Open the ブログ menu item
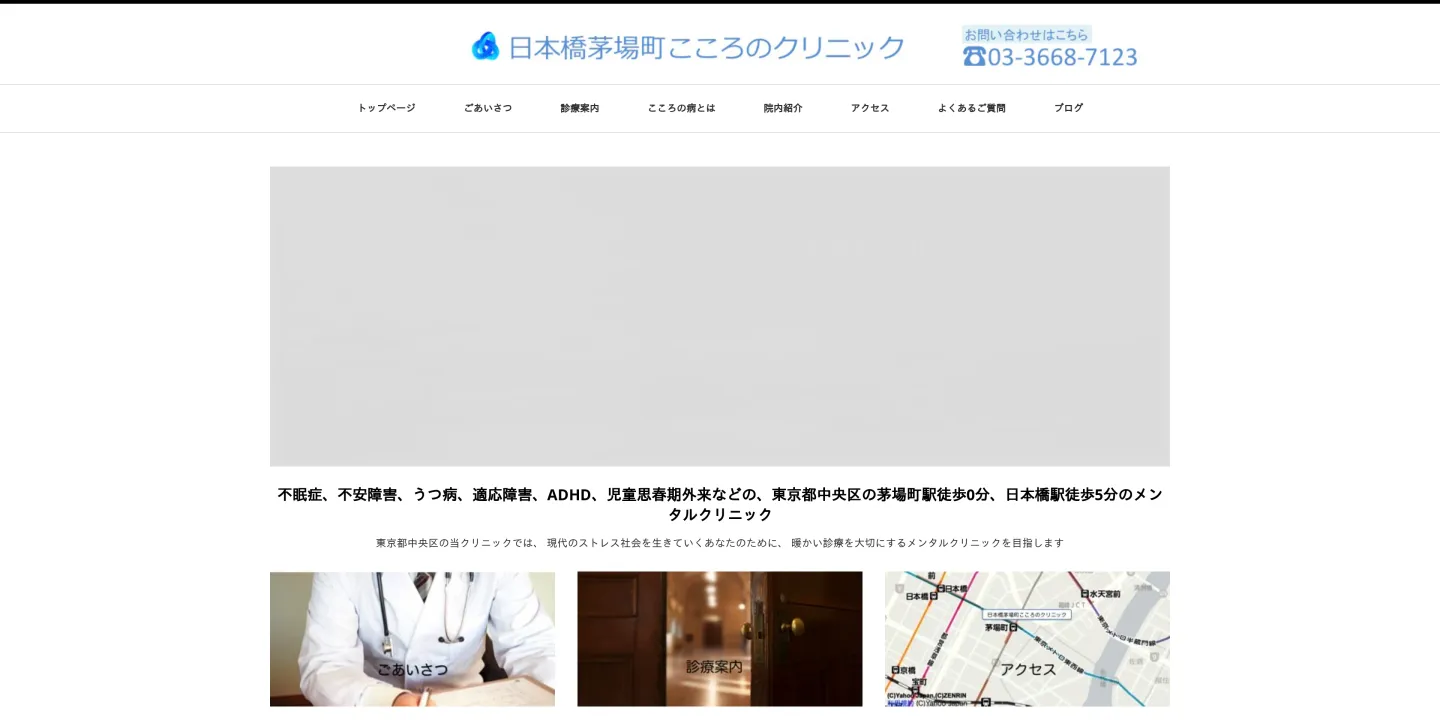The width and height of the screenshot is (1440, 720). [x=1068, y=108]
